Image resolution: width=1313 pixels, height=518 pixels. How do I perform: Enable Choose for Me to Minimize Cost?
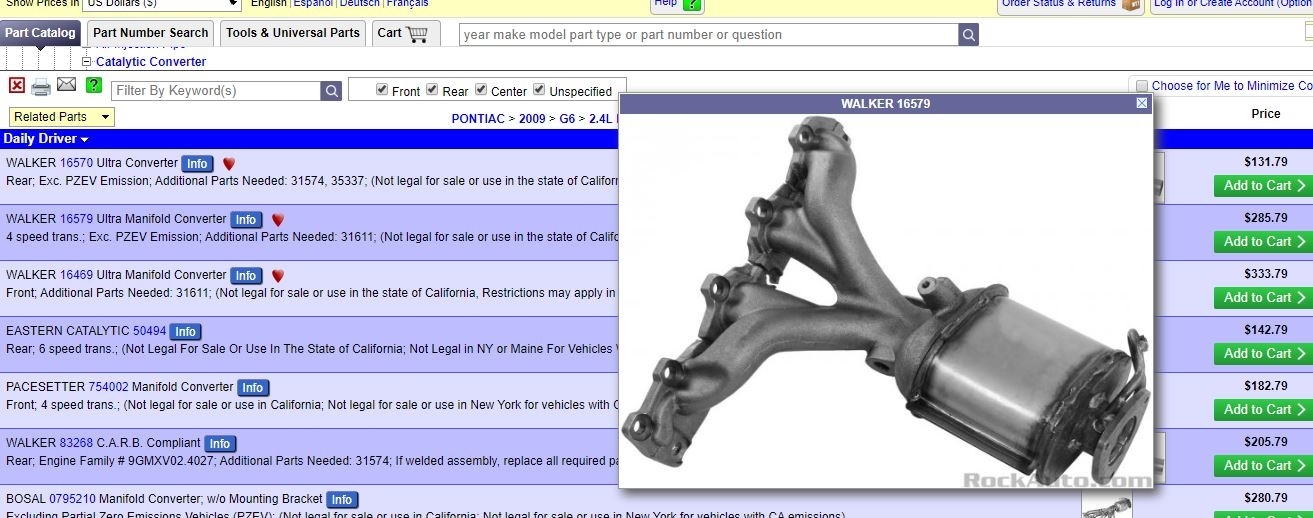1141,86
